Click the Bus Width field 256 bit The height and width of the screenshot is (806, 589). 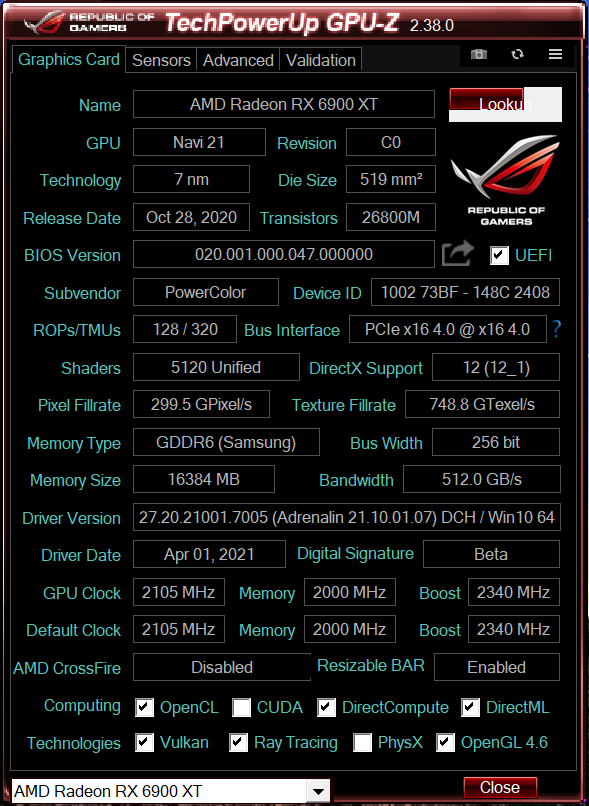(496, 443)
